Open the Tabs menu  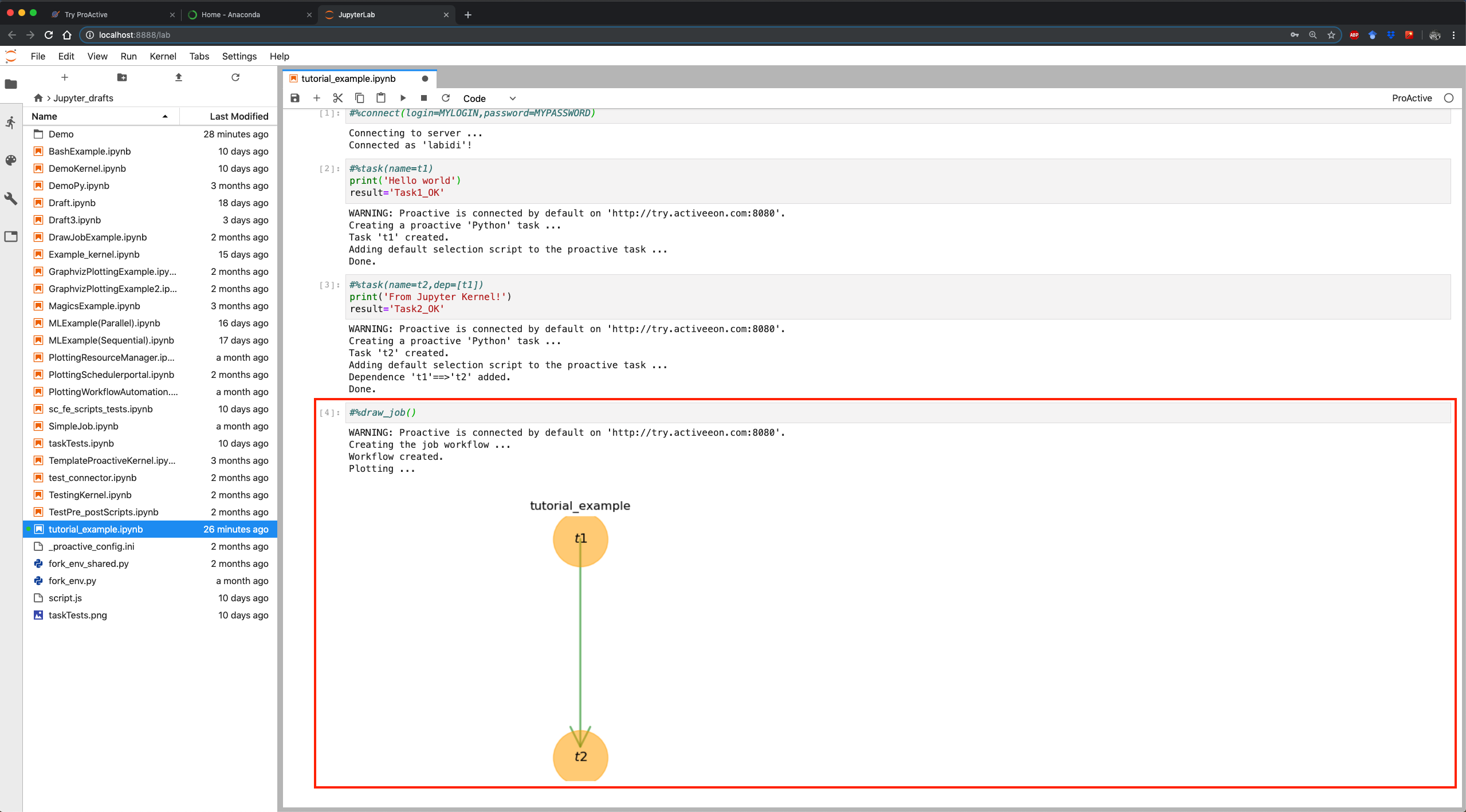tap(199, 56)
